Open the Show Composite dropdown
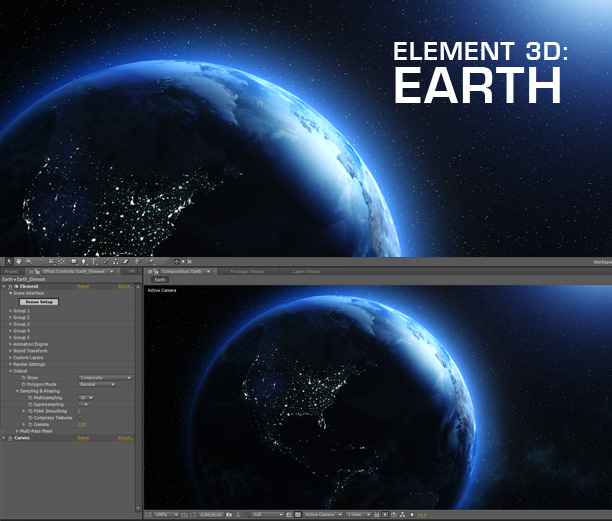Screen dimensions: 612x521 point(105,377)
